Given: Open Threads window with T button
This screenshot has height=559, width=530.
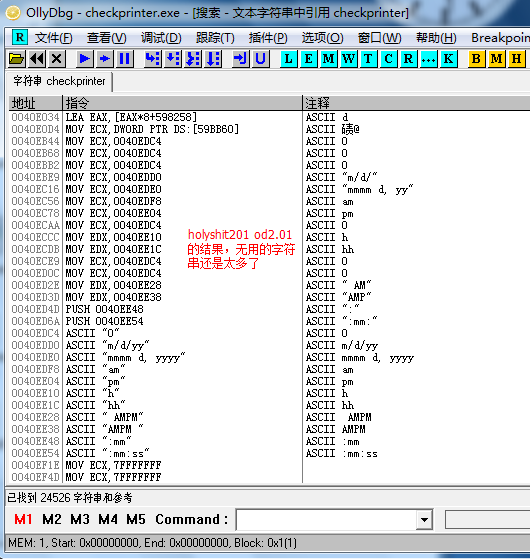Looking at the screenshot, I should [x=369, y=58].
